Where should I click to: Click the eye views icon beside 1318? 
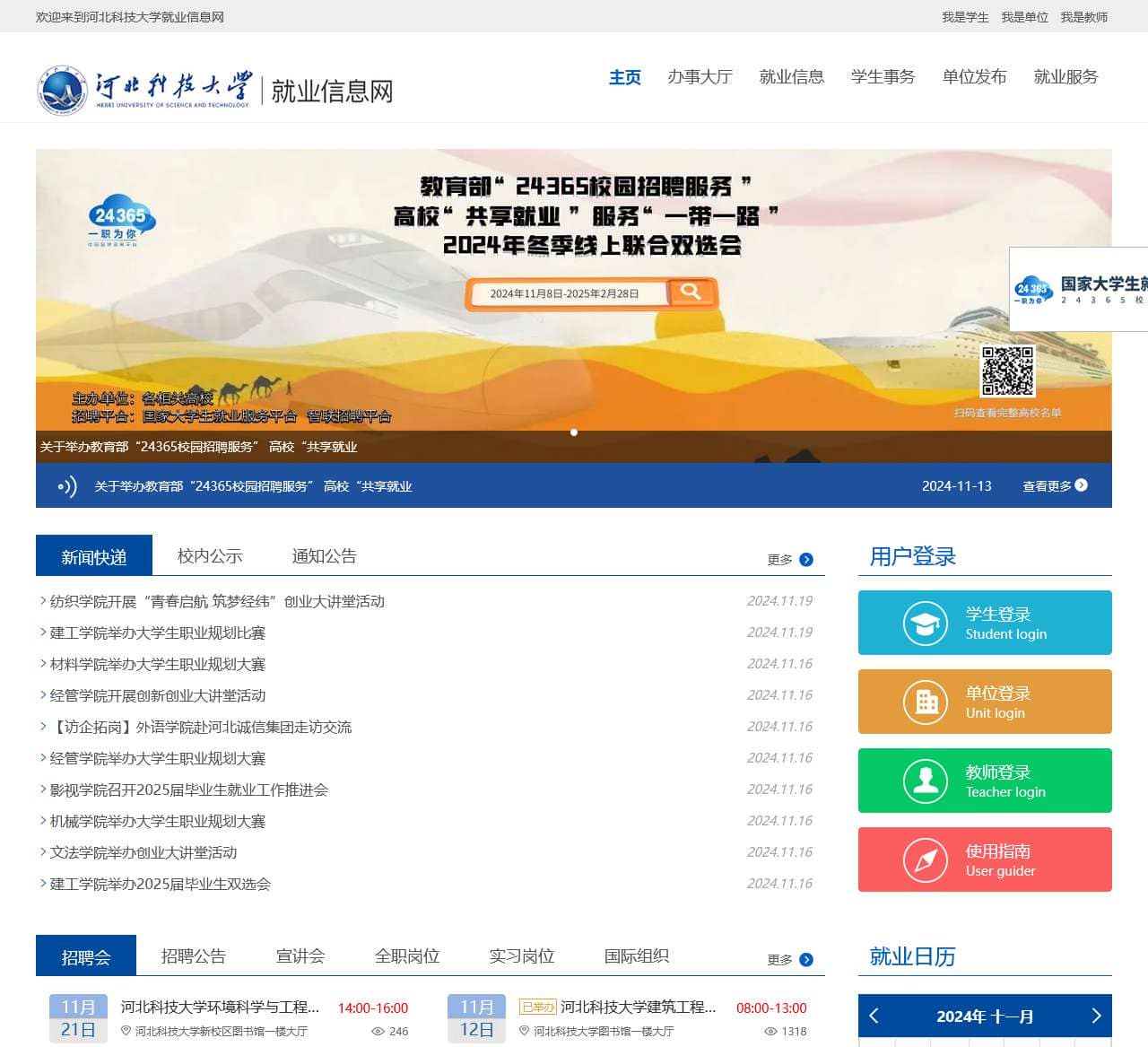[770, 1032]
